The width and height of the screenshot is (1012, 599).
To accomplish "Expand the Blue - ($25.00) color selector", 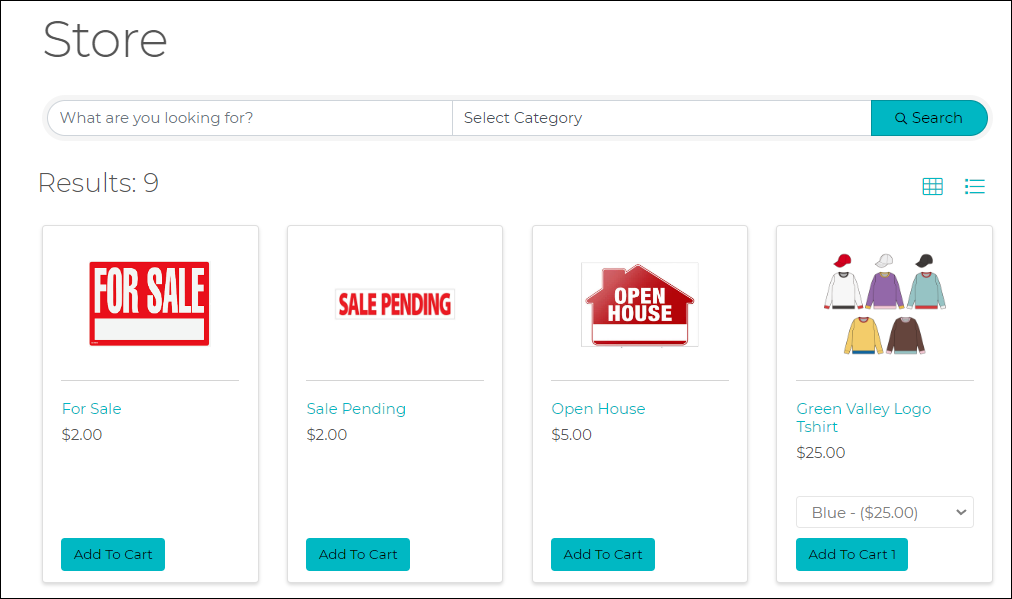I will click(884, 512).
